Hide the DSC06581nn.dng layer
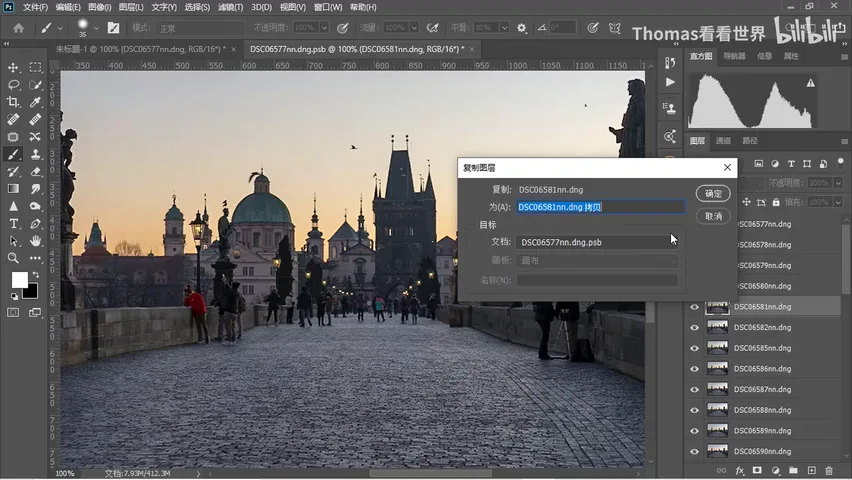 (694, 307)
